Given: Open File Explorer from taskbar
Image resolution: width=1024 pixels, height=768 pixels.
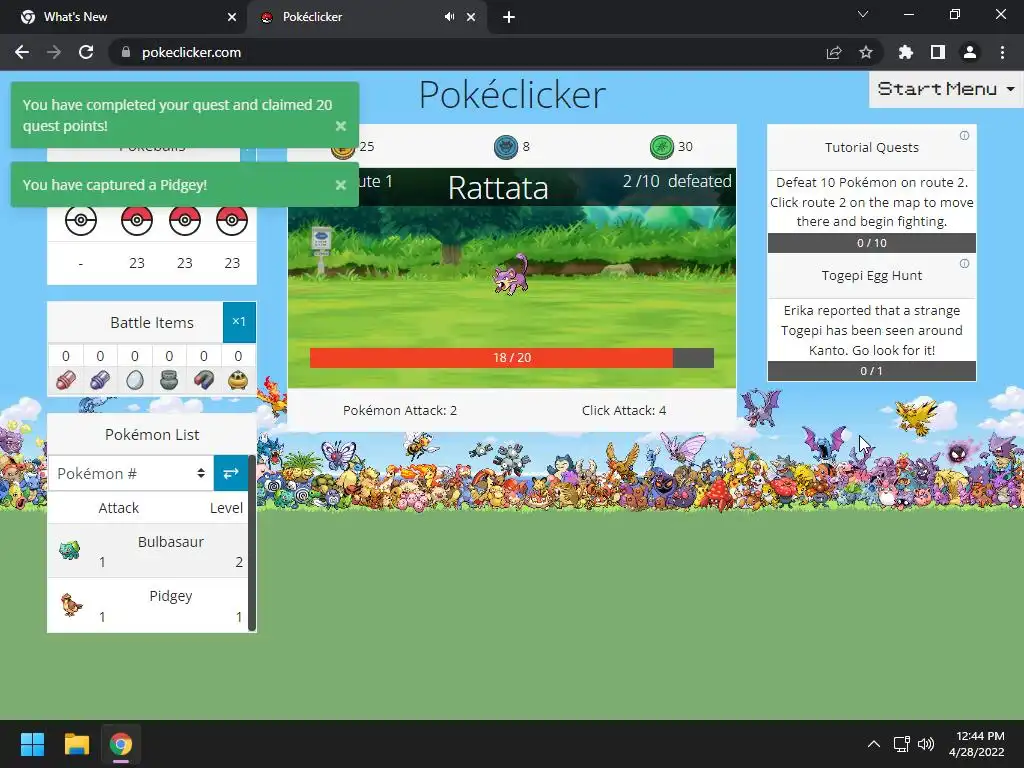Looking at the screenshot, I should click(x=76, y=744).
